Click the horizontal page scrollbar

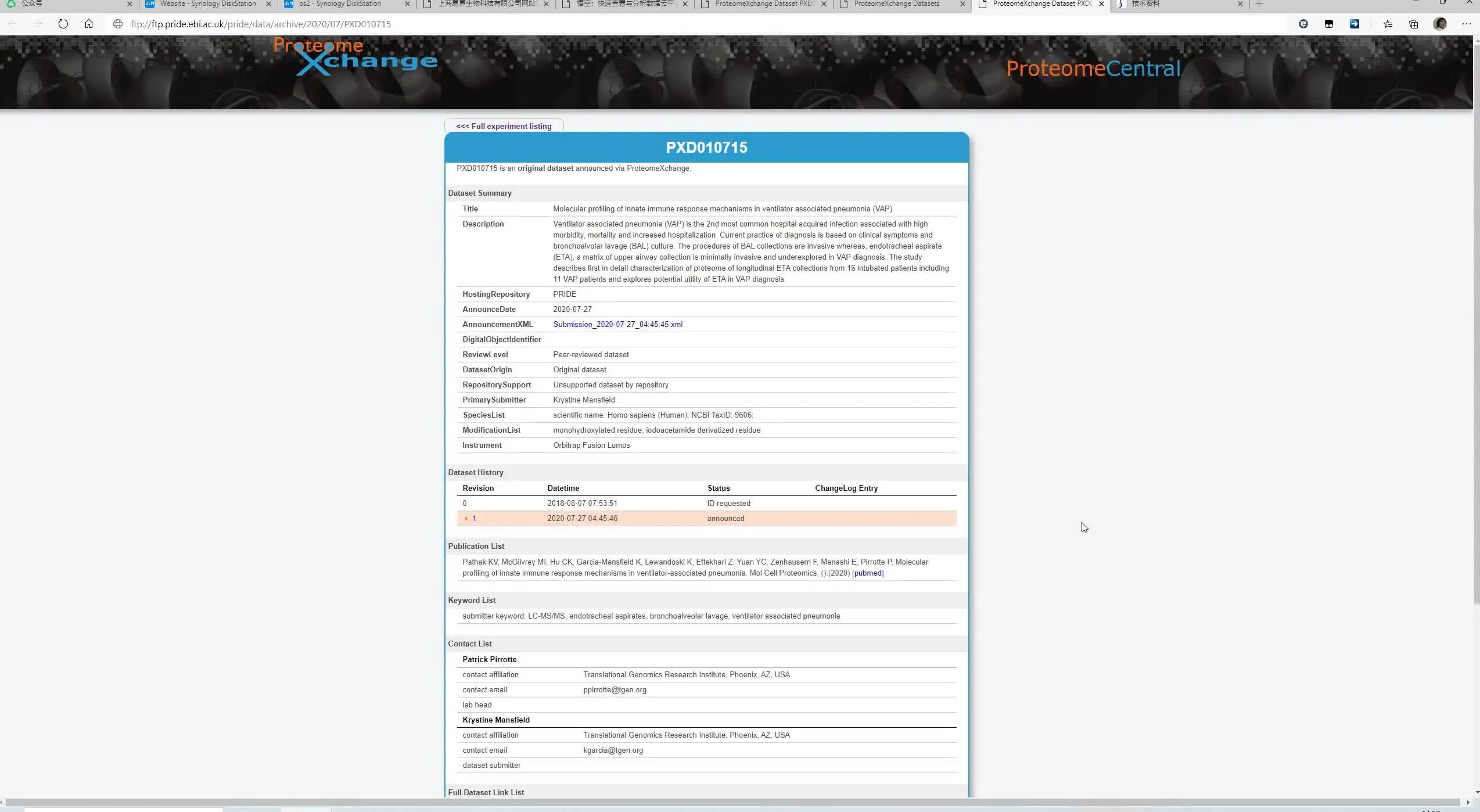[x=732, y=802]
